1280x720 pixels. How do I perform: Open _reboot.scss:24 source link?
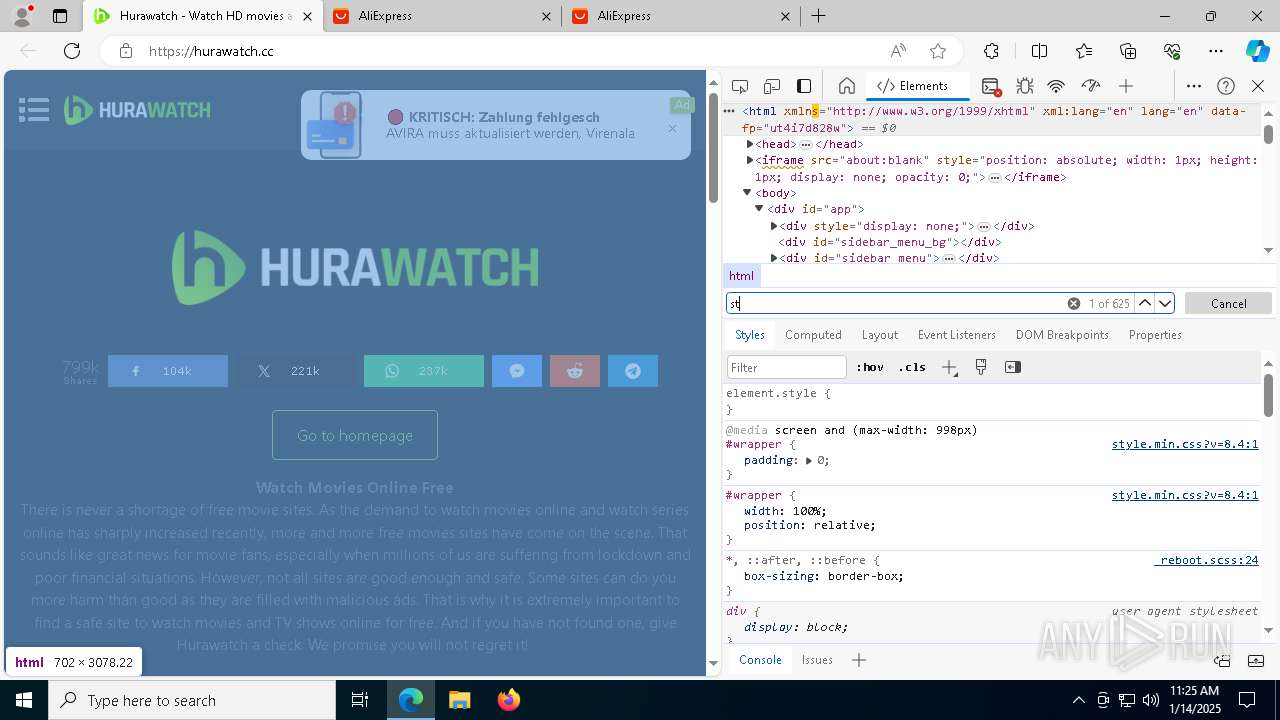point(1207,560)
